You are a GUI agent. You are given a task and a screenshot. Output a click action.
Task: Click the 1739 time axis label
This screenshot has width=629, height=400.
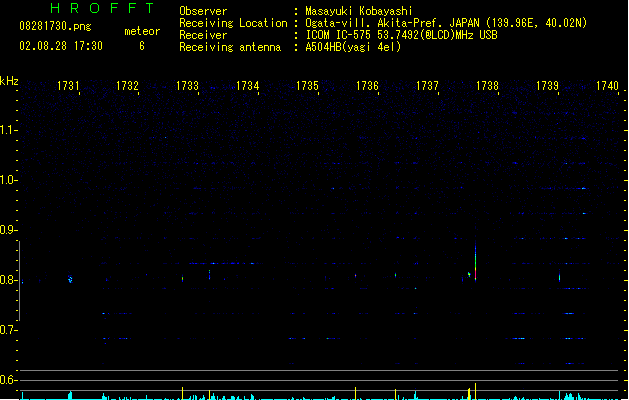(x=547, y=86)
